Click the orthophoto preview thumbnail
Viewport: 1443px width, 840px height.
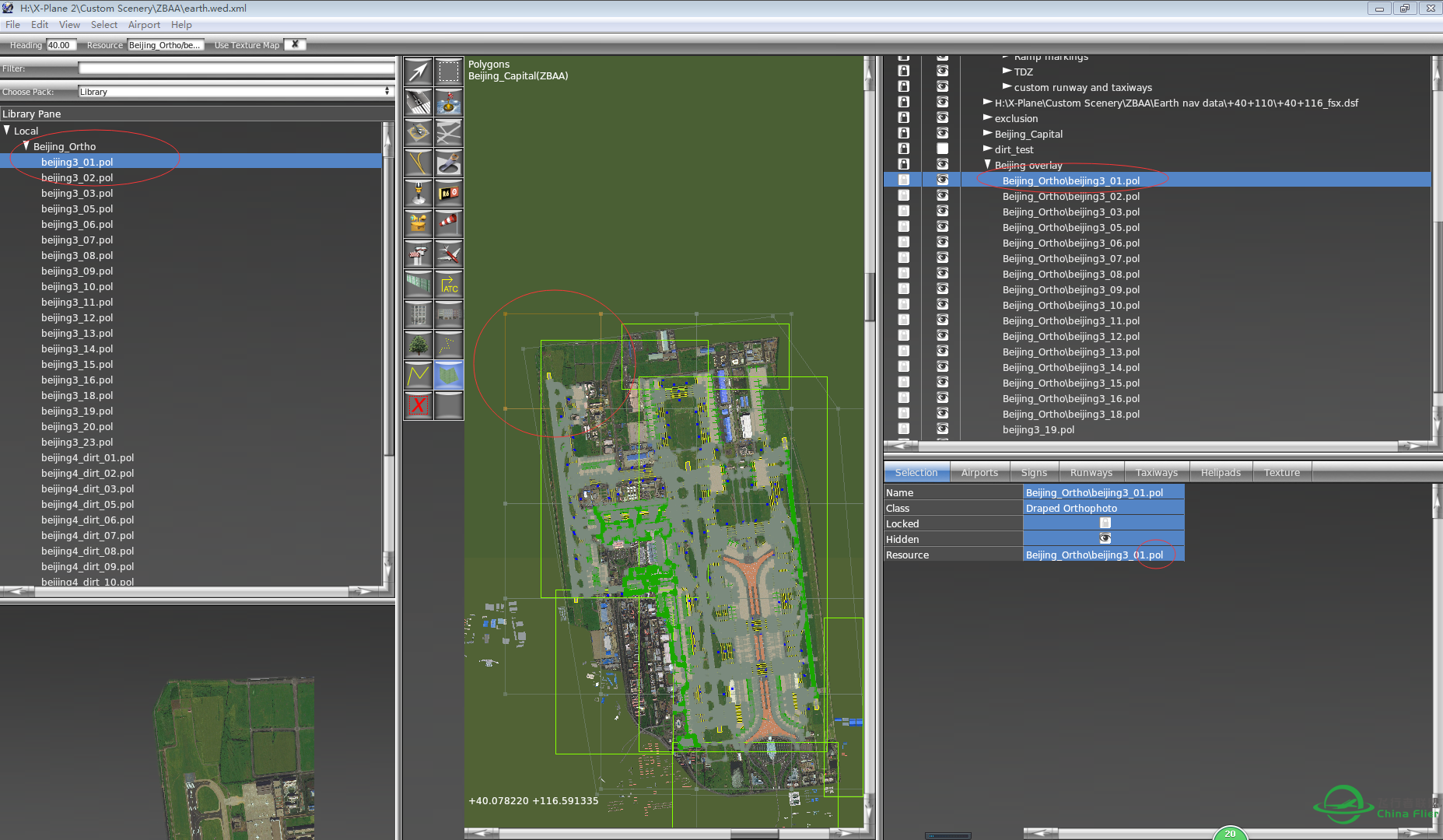click(x=235, y=758)
